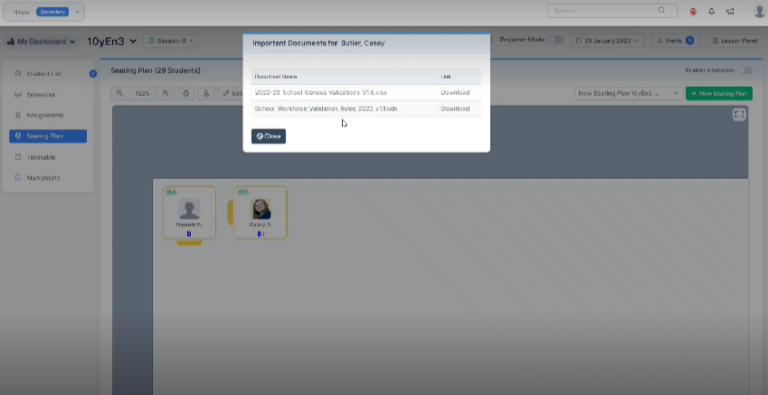This screenshot has width=768, height=395.
Task: Toggle Projector Mode switch
Action: (555, 40)
